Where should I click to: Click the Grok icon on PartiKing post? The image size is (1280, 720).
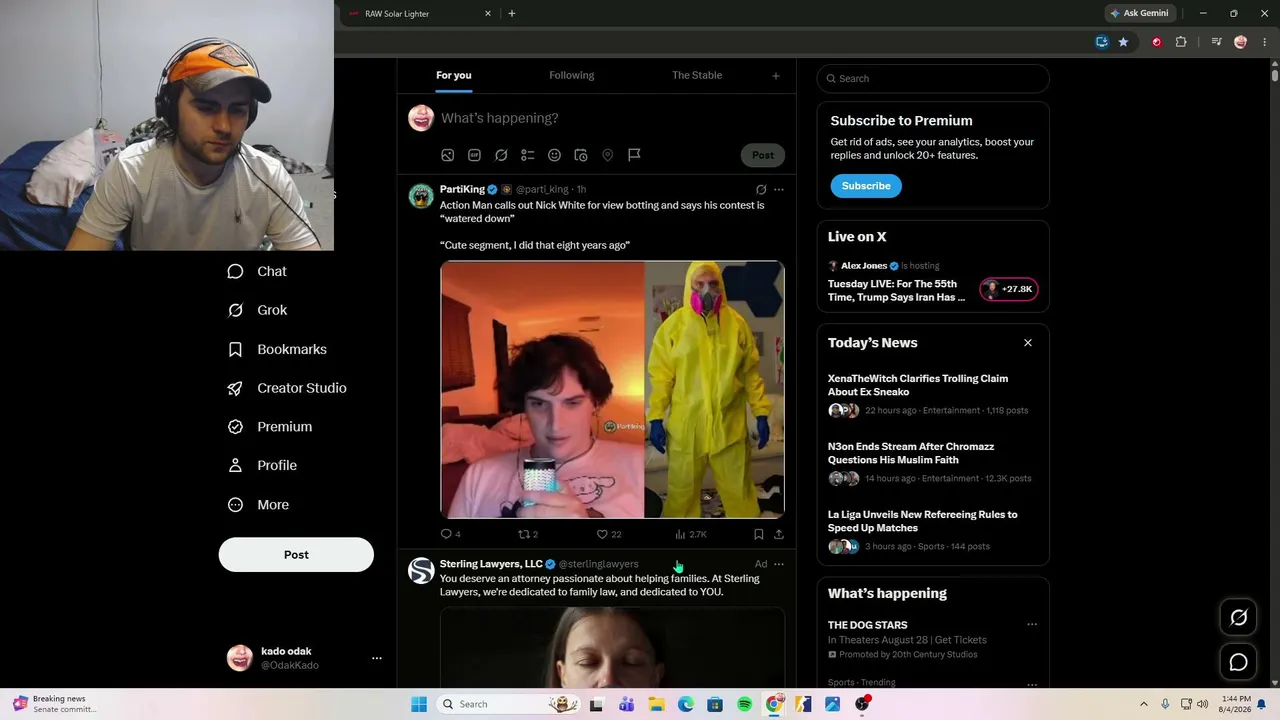(761, 189)
